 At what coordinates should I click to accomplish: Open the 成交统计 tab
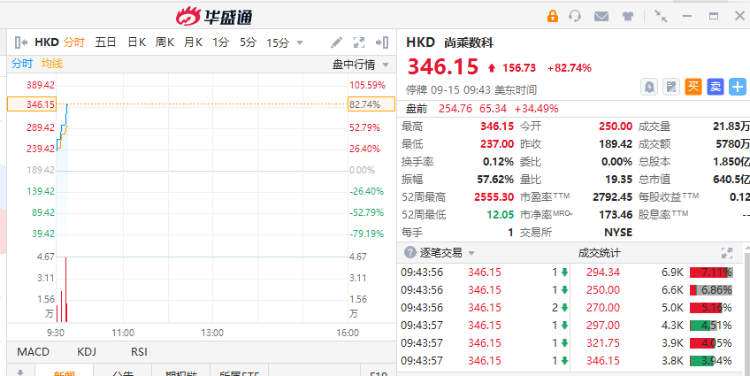coord(599,253)
